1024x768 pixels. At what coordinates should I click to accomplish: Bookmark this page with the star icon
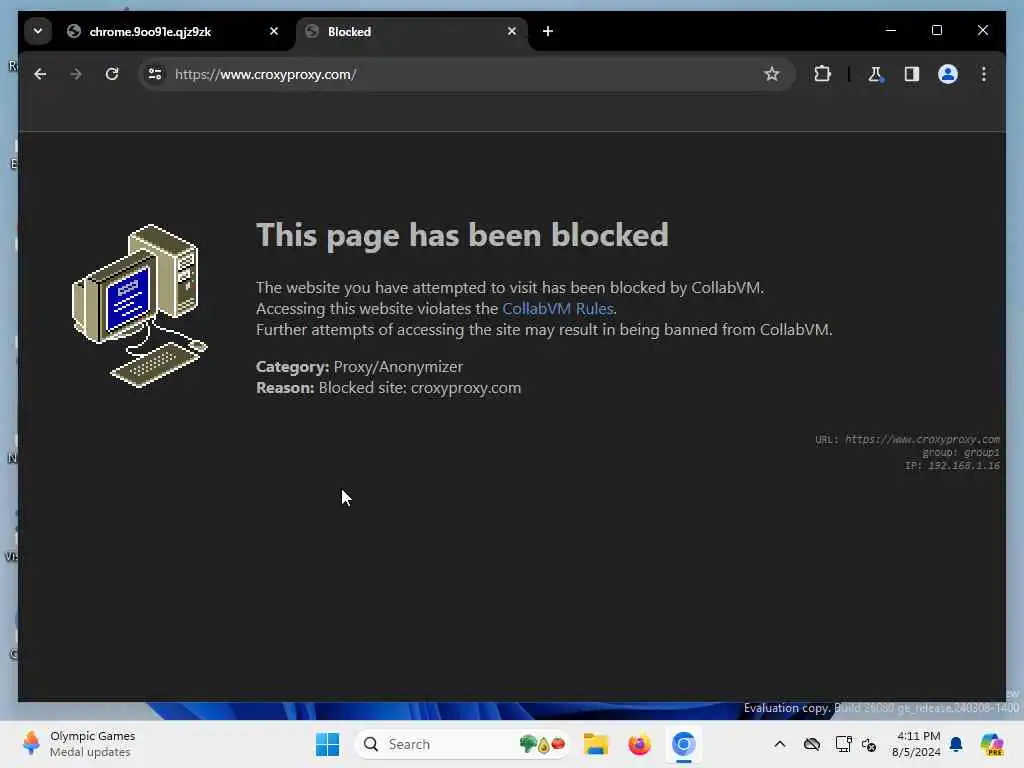(771, 74)
